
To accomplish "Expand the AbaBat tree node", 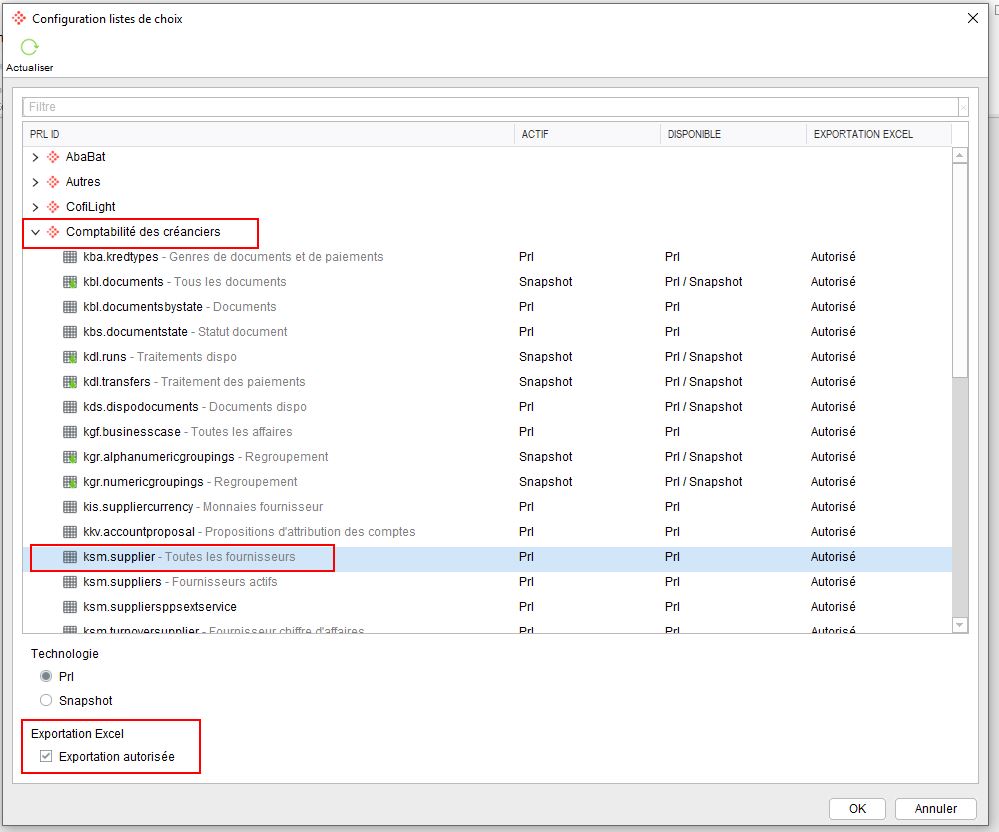I will (x=36, y=157).
